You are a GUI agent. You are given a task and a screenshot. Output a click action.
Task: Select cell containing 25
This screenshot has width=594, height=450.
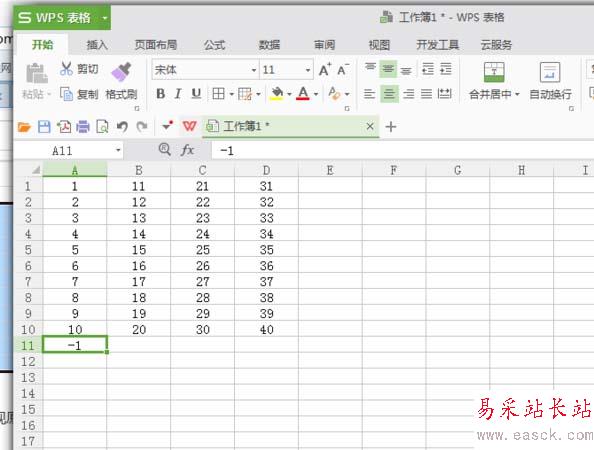(203, 250)
